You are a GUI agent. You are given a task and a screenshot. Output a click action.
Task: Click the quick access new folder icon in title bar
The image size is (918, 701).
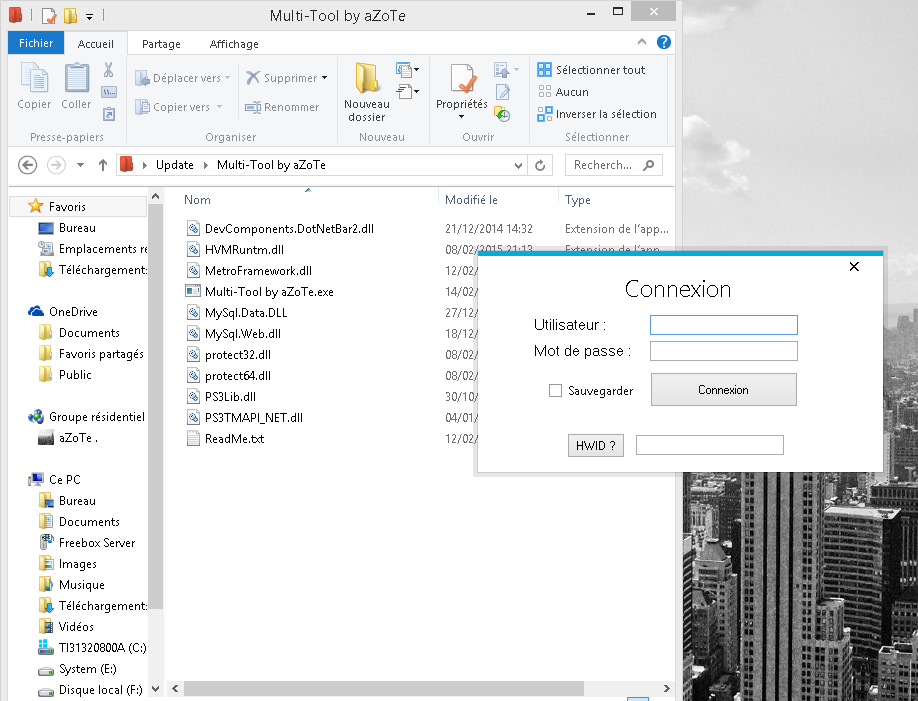pyautogui.click(x=70, y=15)
